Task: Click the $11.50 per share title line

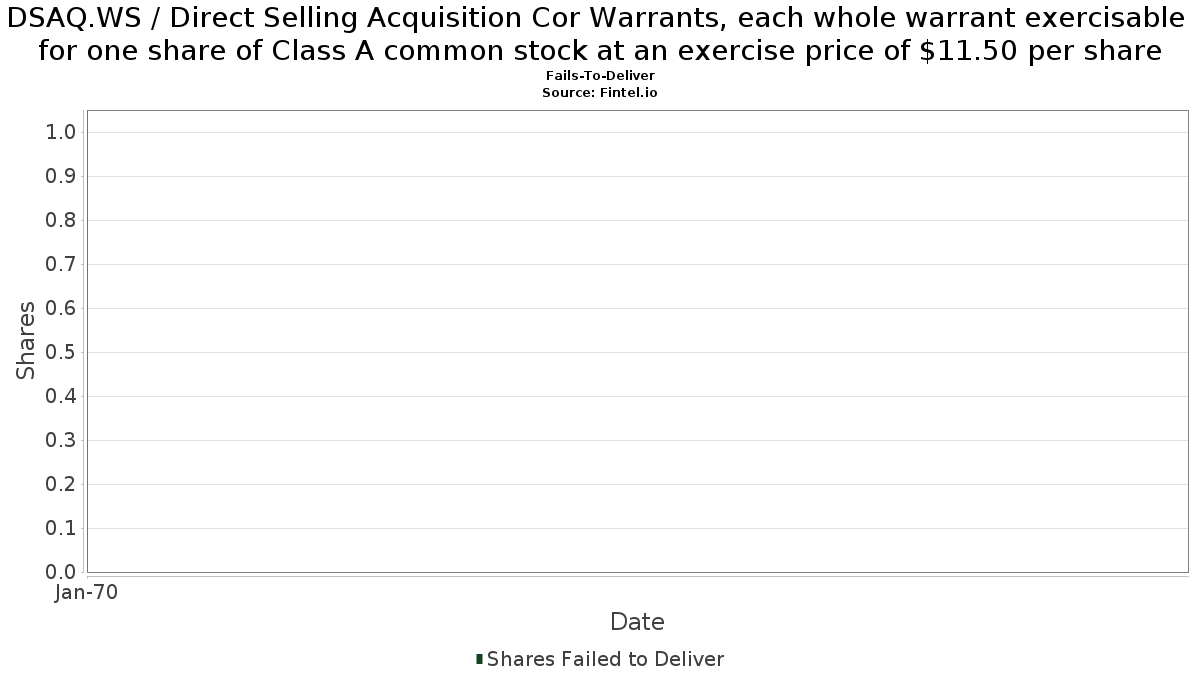Action: (600, 50)
